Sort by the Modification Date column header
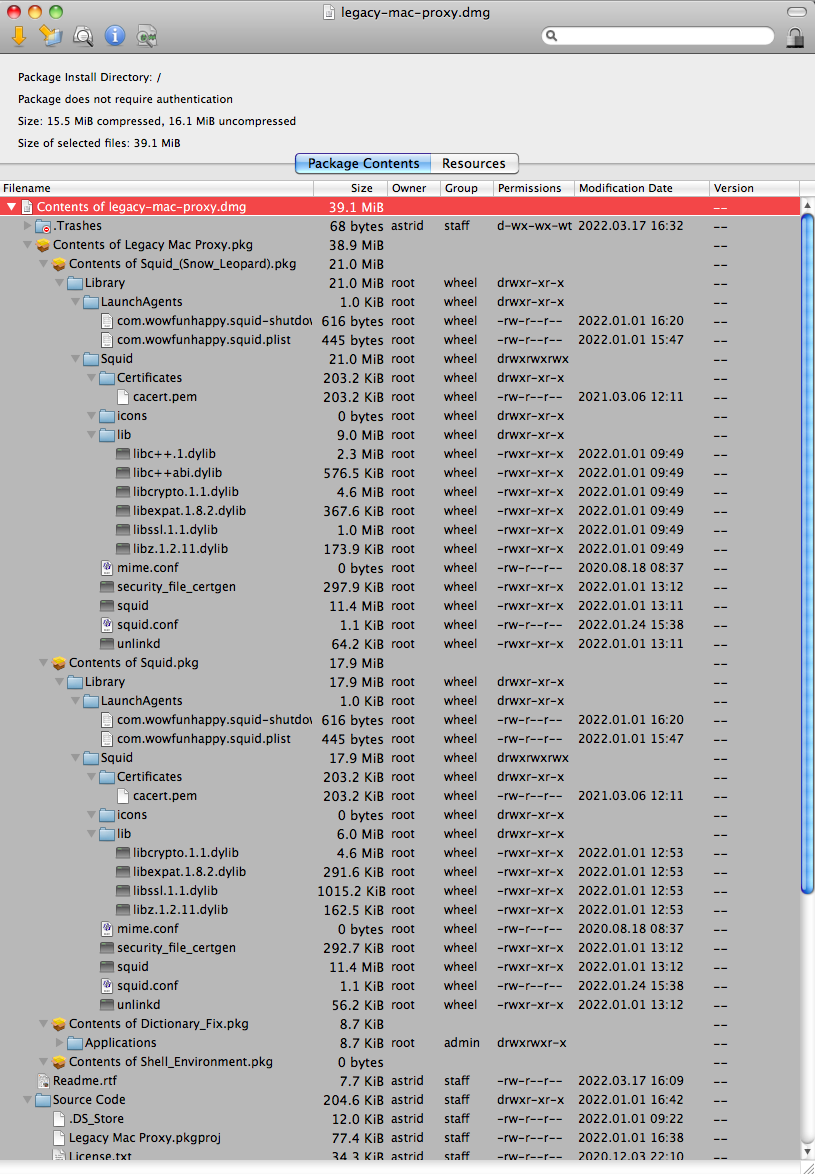Viewport: 815px width, 1174px height. (642, 188)
